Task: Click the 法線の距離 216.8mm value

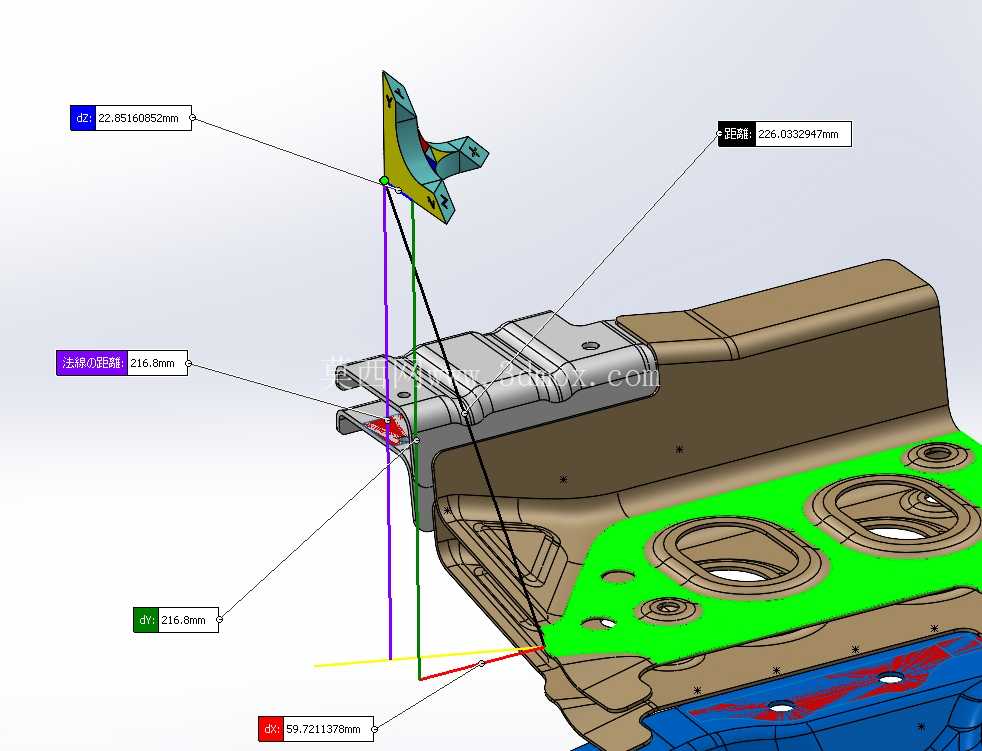Action: (157, 363)
